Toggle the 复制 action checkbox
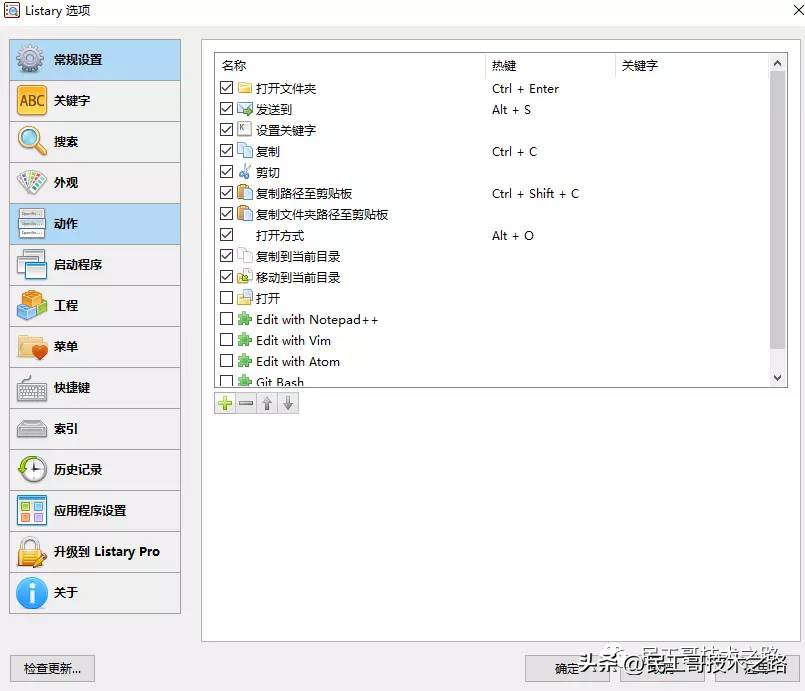This screenshot has width=805, height=691. 226,150
